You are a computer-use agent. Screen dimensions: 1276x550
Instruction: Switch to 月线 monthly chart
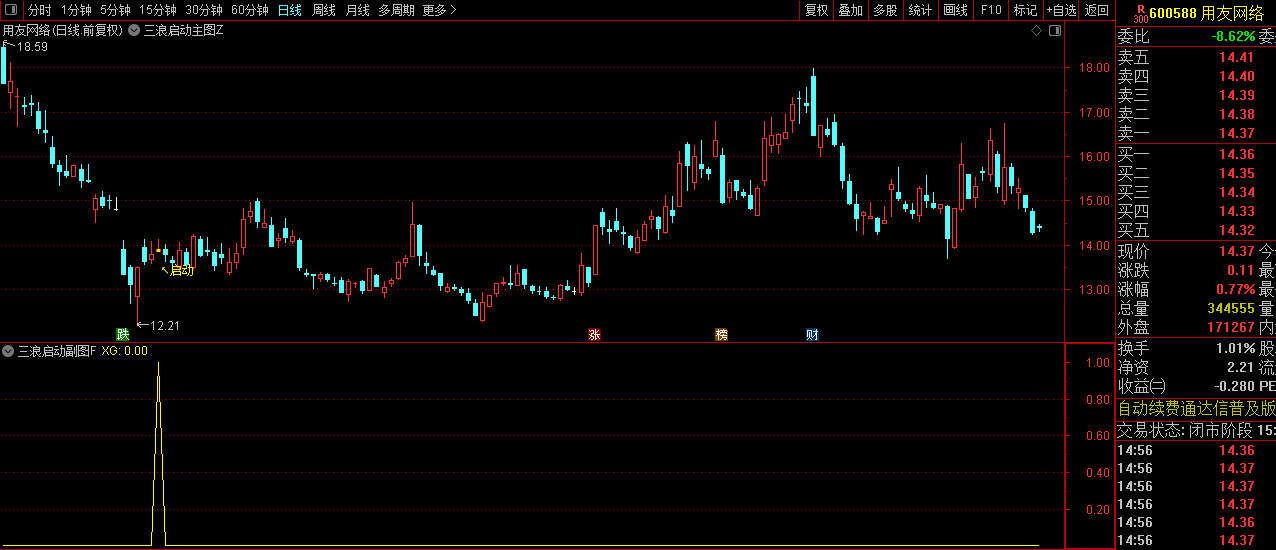tap(357, 10)
